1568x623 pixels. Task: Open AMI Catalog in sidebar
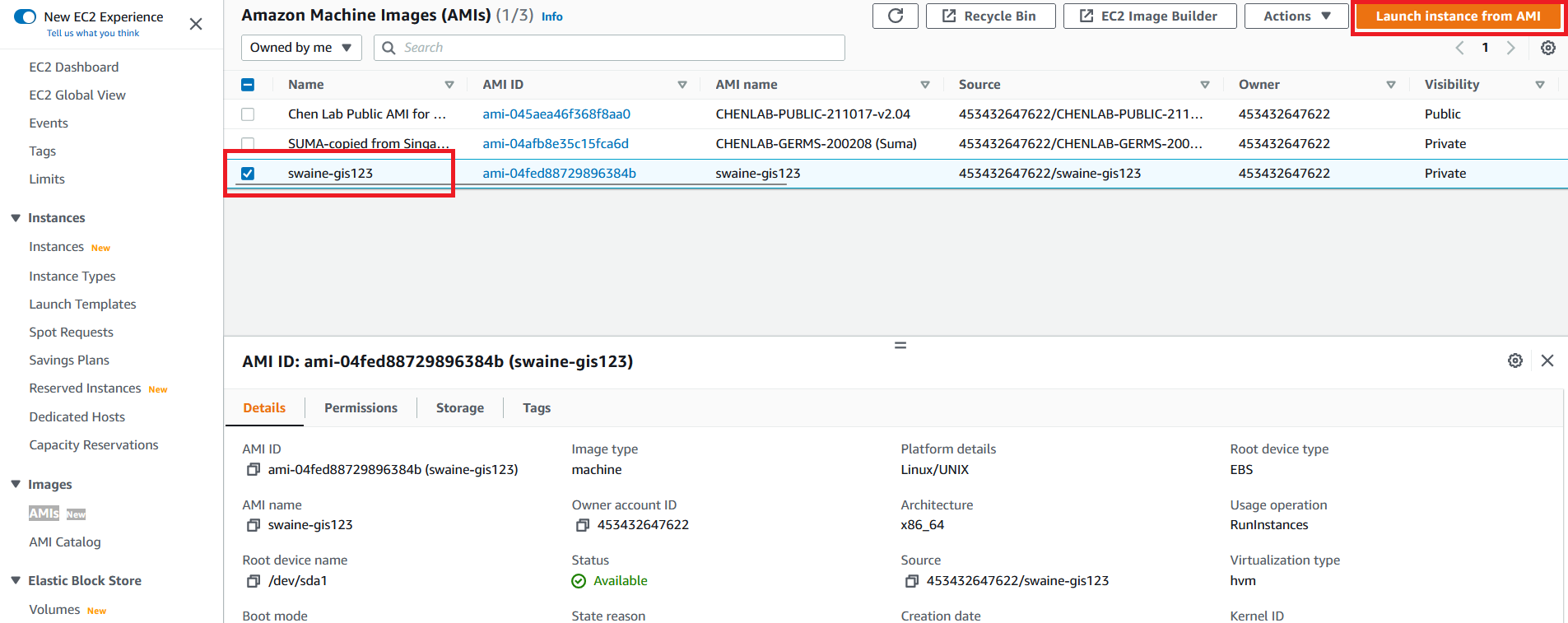click(65, 542)
